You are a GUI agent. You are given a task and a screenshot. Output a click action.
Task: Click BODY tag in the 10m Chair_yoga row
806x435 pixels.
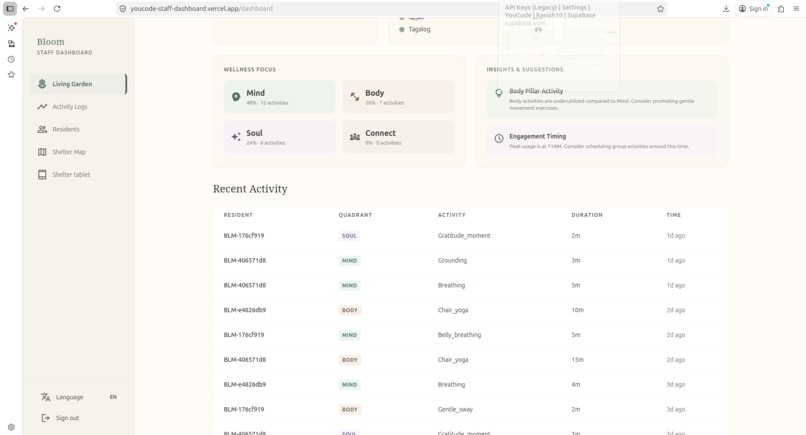tap(350, 311)
